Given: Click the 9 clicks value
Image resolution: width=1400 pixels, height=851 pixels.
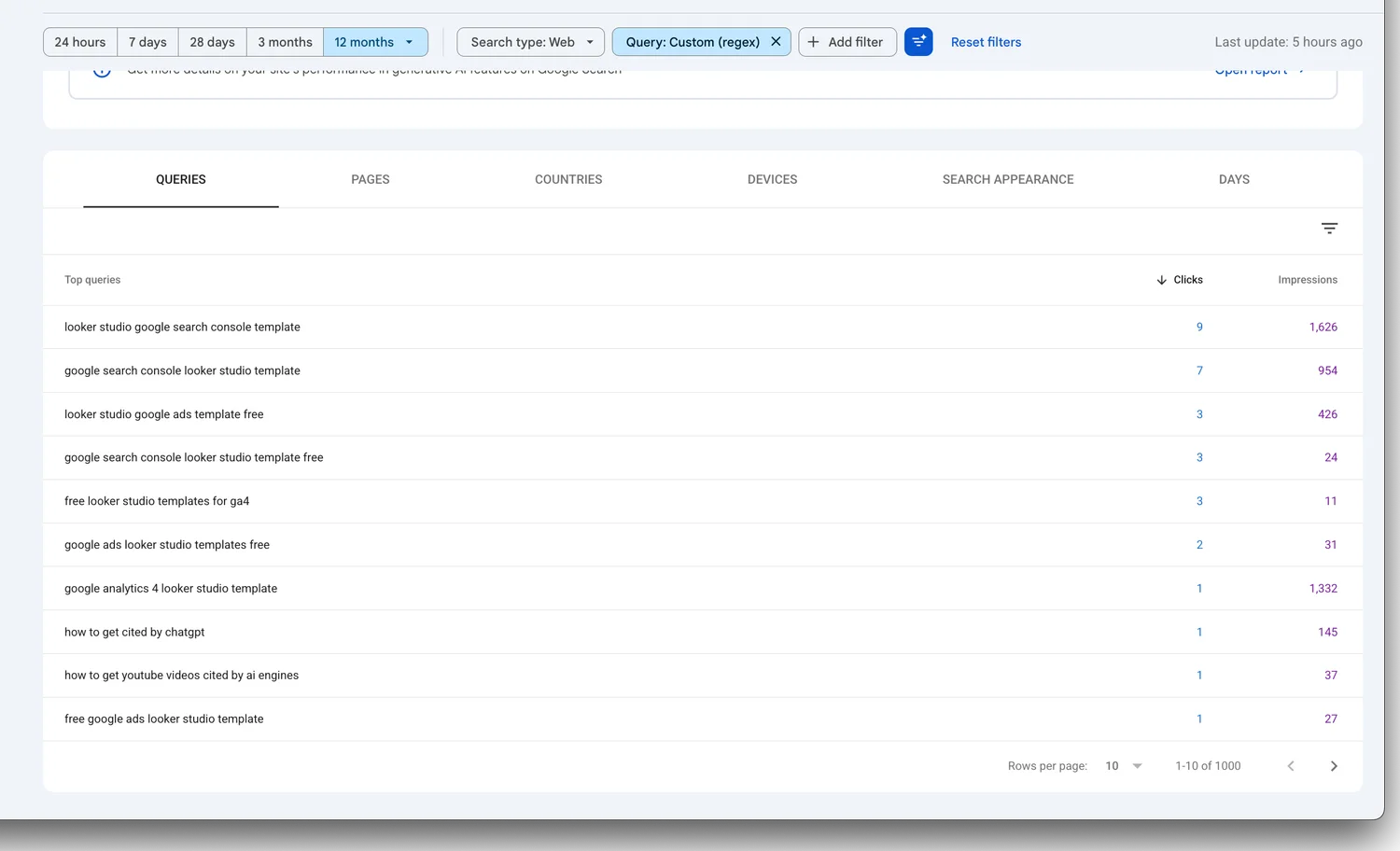Looking at the screenshot, I should click(1199, 328).
